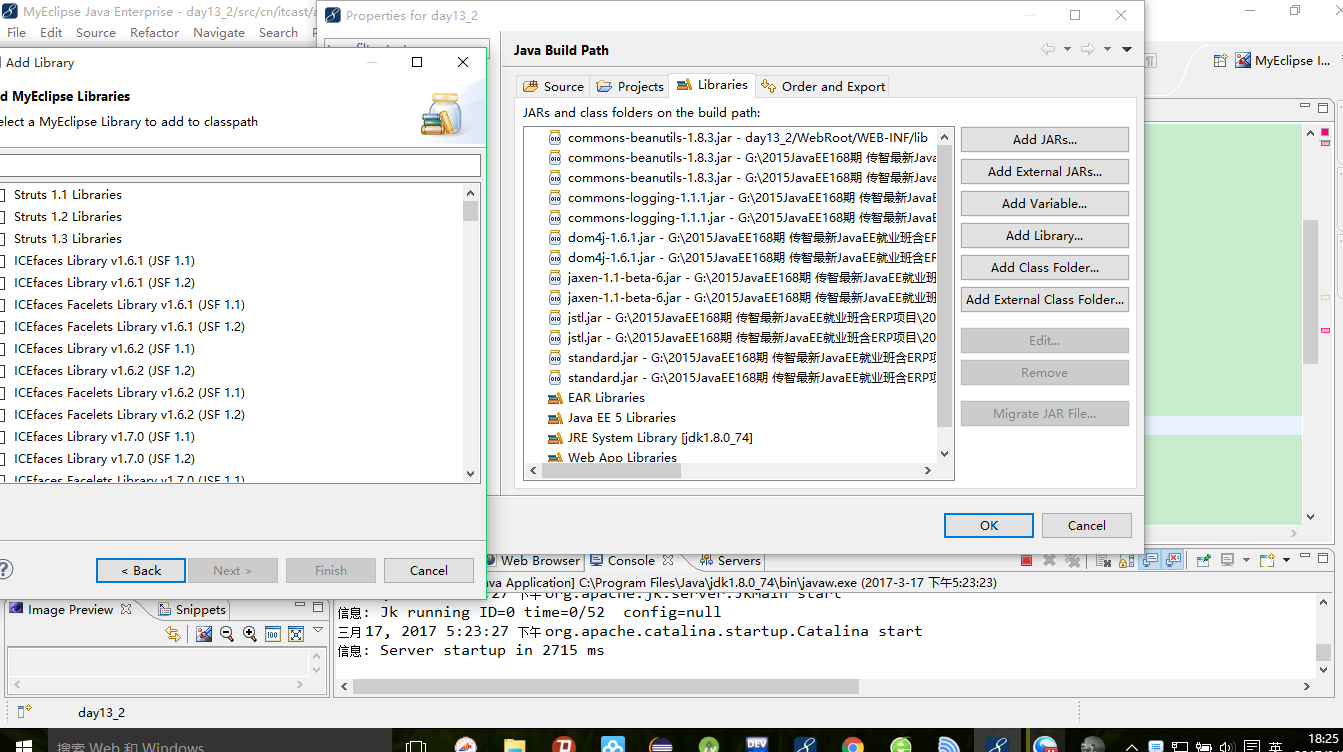Click the Open Console icon
1343x752 pixels.
(1267, 560)
